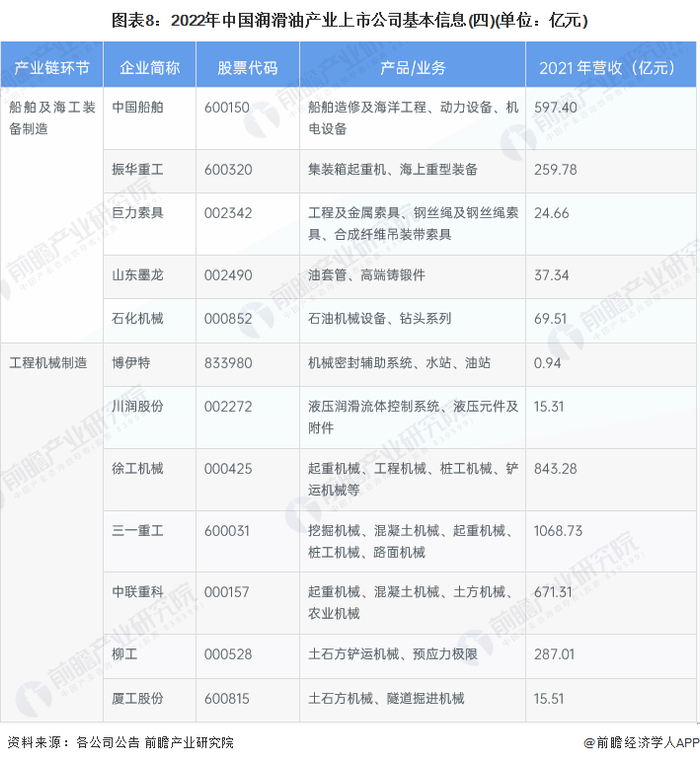Click product text 石油机械设备、钻头系列
This screenshot has height=763, width=700.
point(379,318)
